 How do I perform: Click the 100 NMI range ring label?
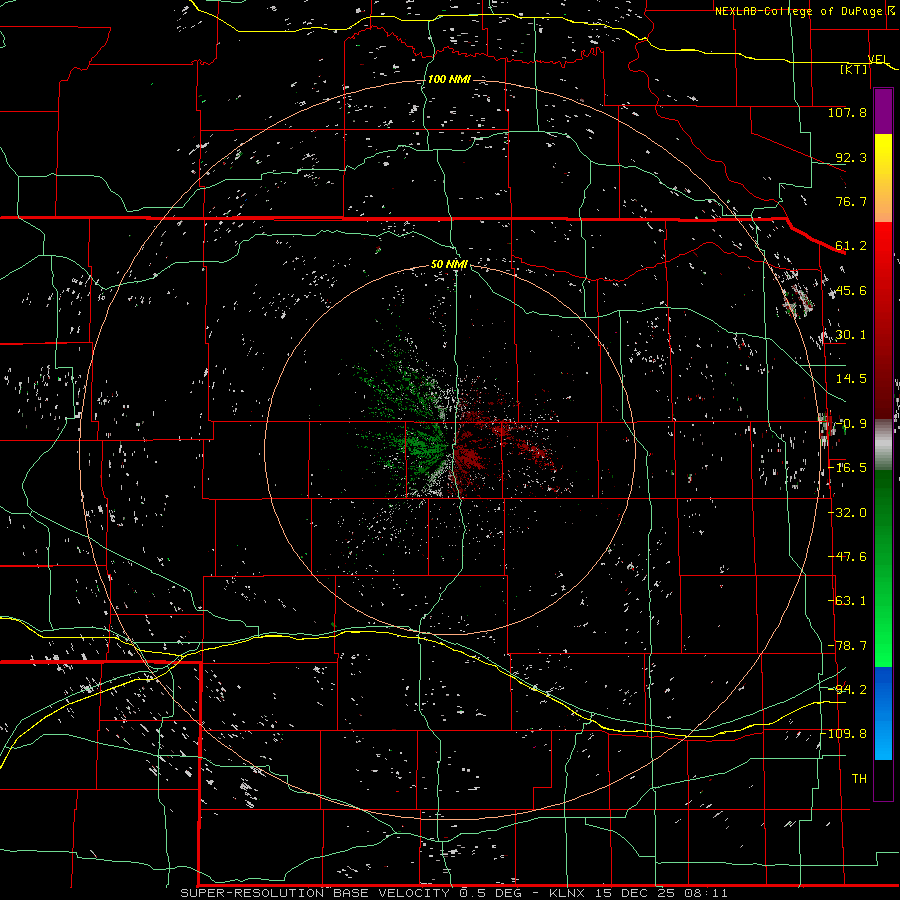449,79
